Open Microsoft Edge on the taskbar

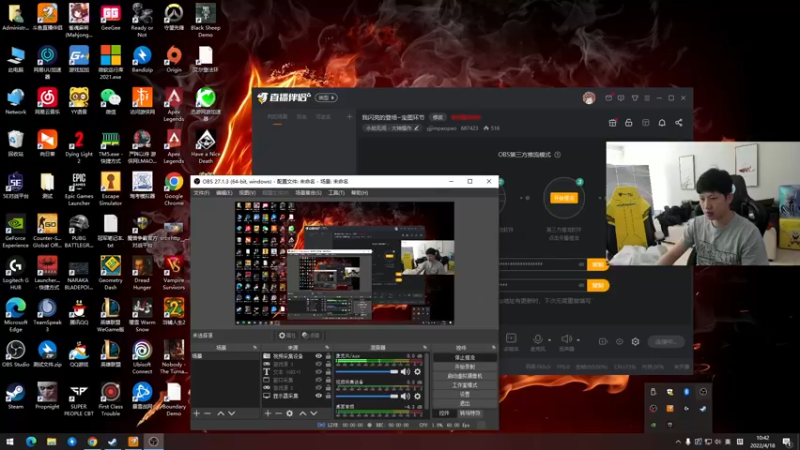pos(31,441)
